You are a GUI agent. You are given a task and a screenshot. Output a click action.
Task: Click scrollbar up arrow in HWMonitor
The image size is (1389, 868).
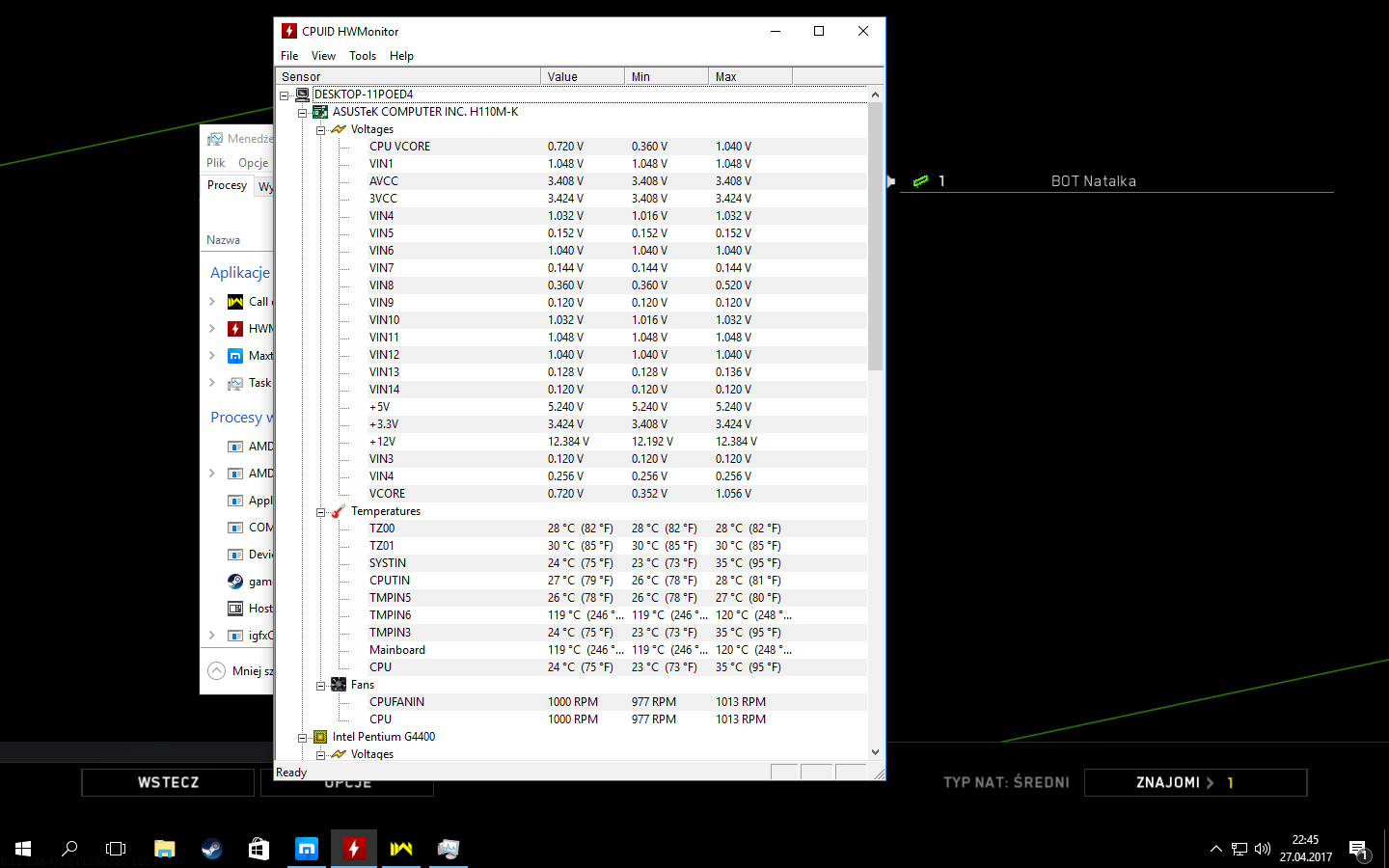pyautogui.click(x=875, y=95)
